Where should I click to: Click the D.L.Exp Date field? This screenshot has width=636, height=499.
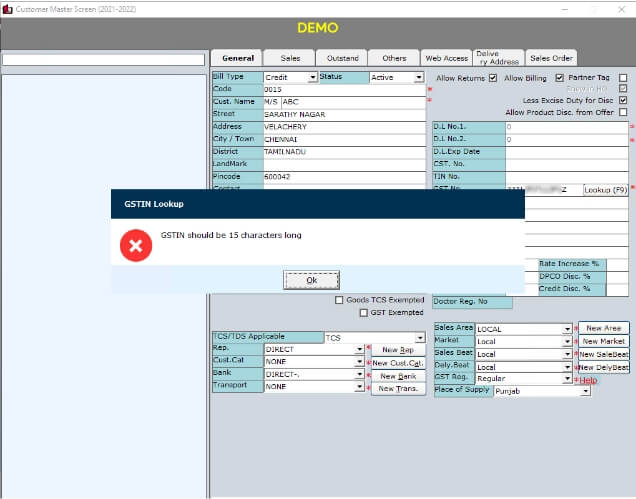pyautogui.click(x=567, y=152)
